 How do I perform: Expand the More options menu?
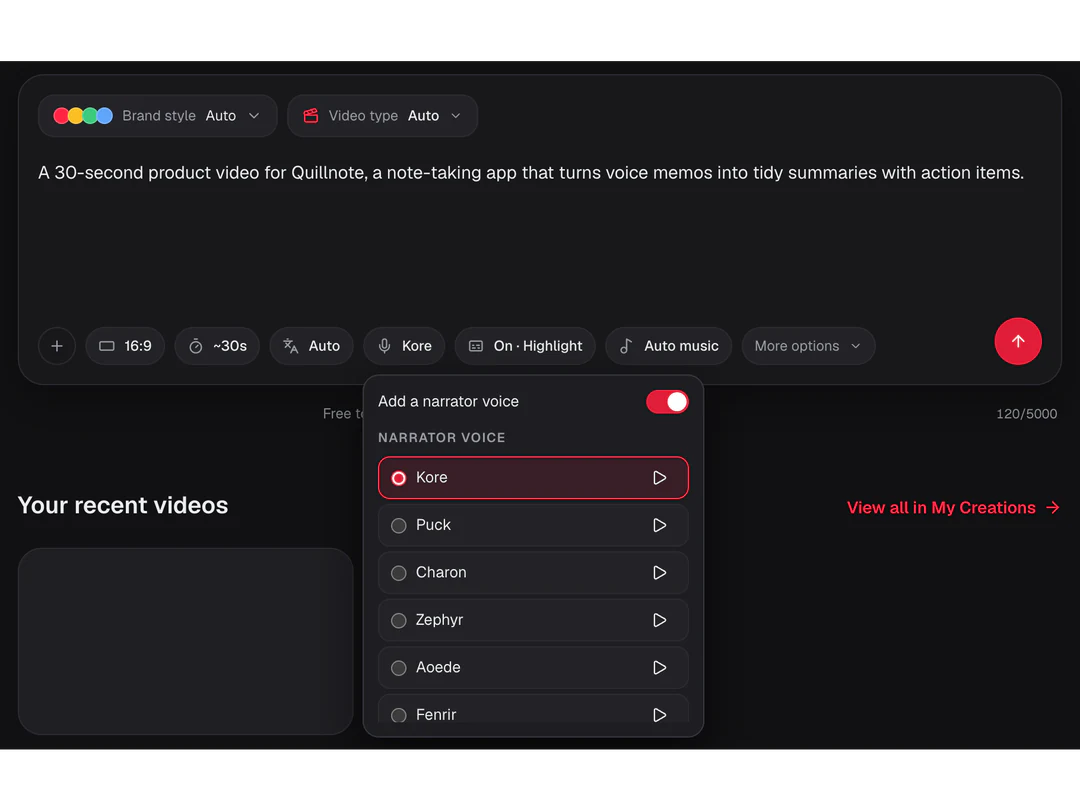(x=808, y=346)
